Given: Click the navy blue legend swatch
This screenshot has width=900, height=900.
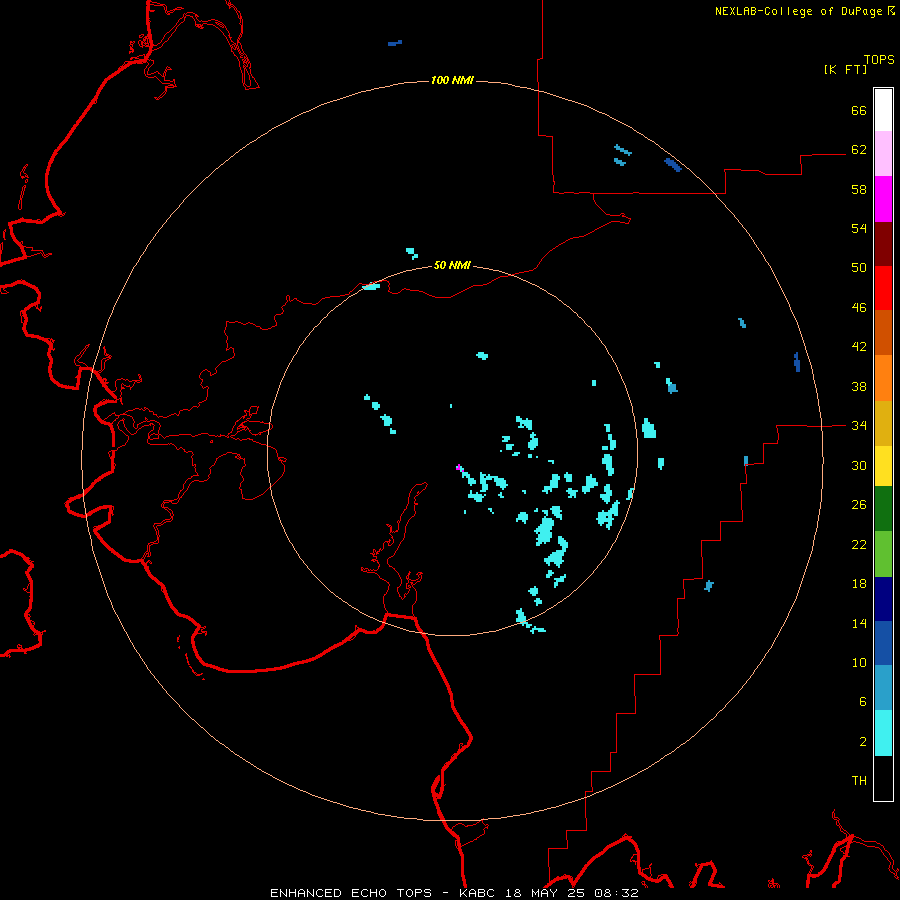Looking at the screenshot, I should 883,599.
